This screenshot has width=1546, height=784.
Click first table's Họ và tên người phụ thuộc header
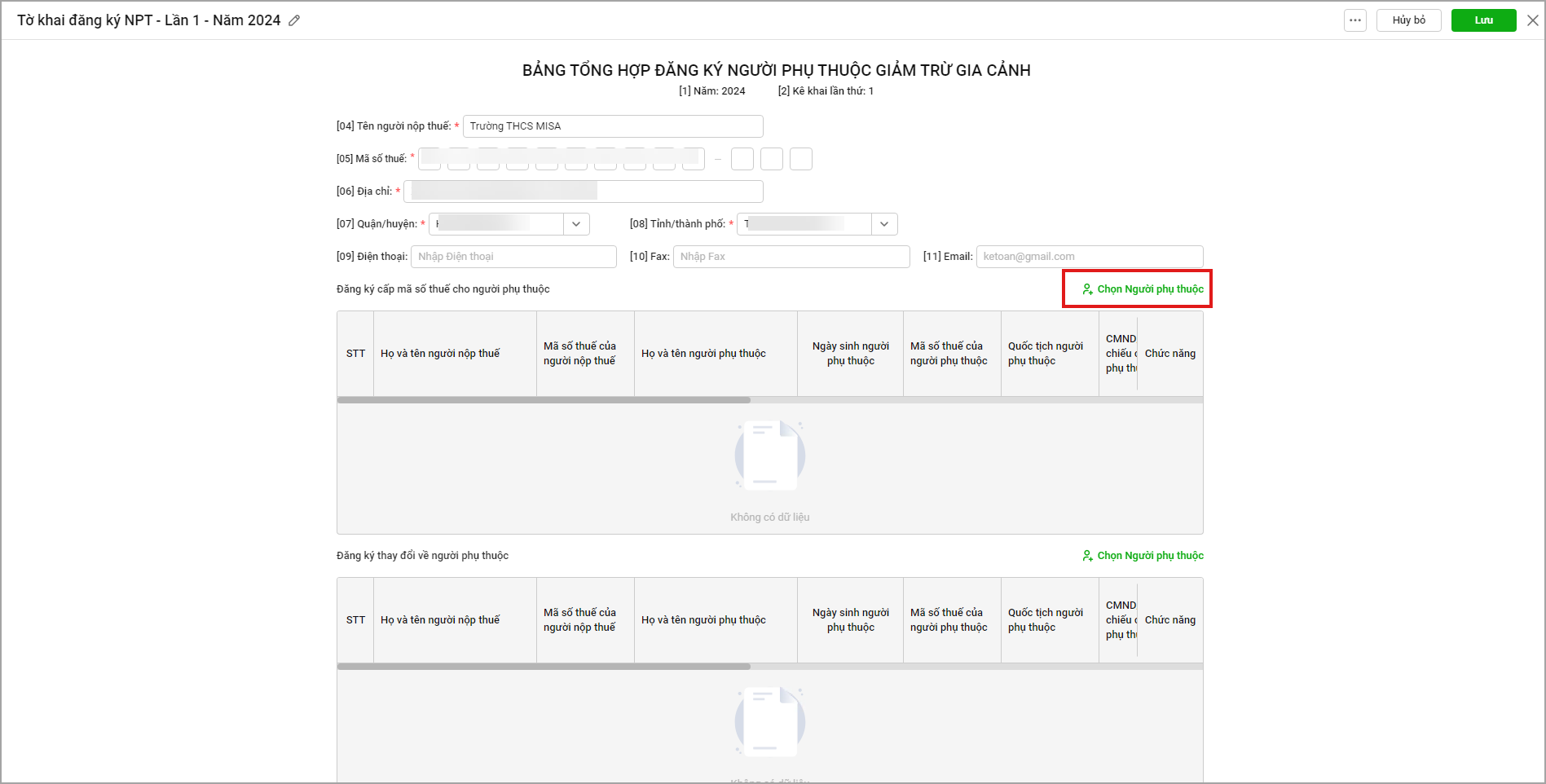pos(703,354)
